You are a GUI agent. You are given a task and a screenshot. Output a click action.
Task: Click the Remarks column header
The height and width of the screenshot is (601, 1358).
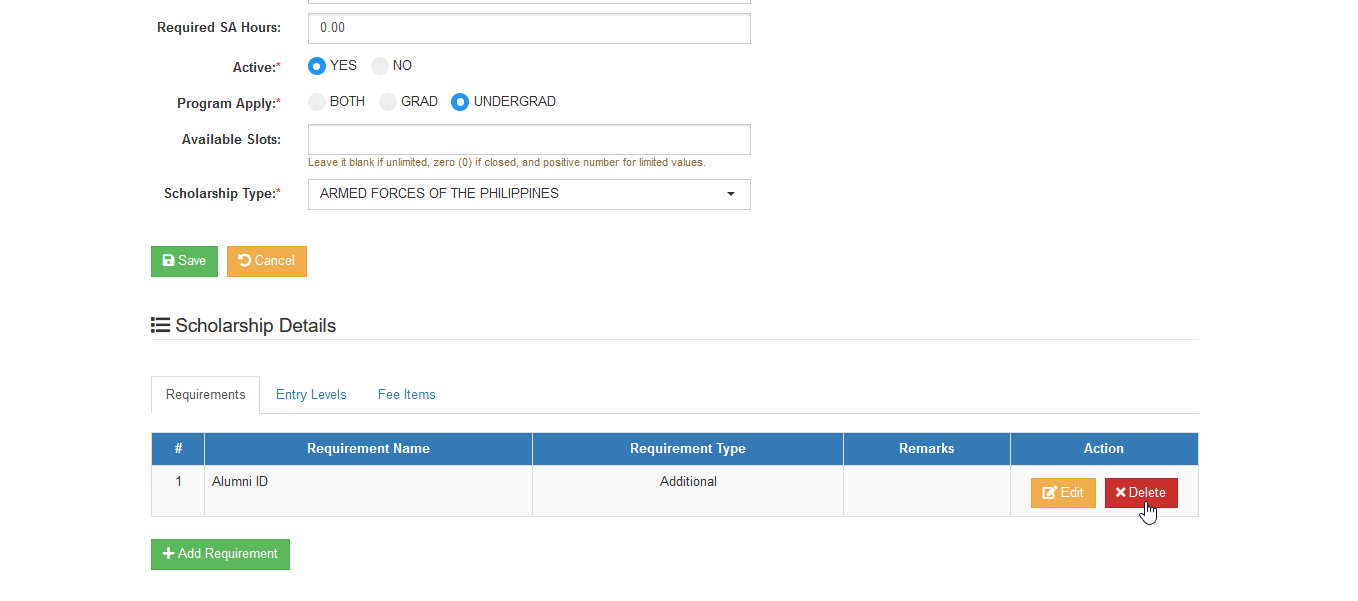coord(927,449)
